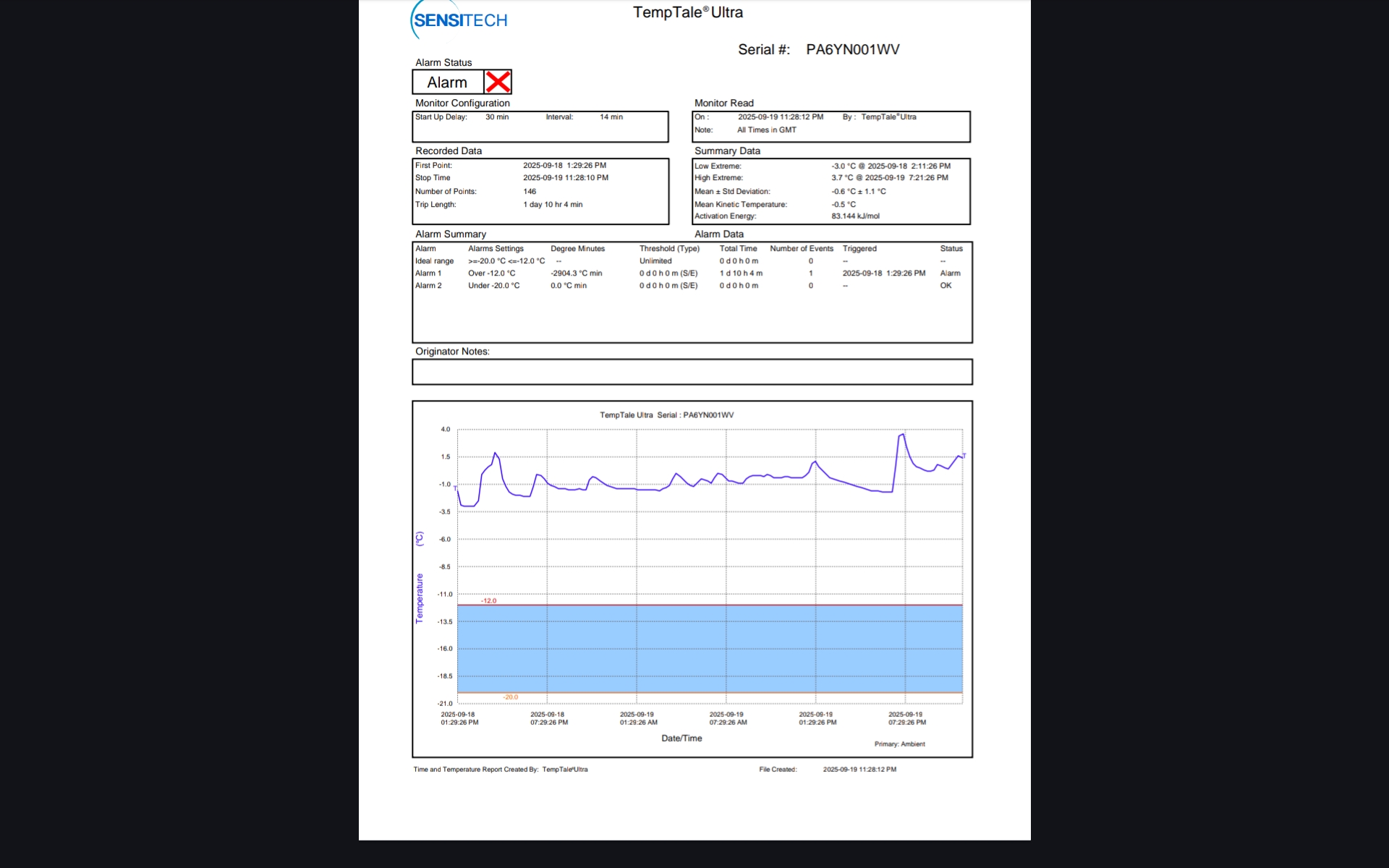
Task: Click the serial number PA6YN001WV in the header
Action: pyautogui.click(x=852, y=49)
